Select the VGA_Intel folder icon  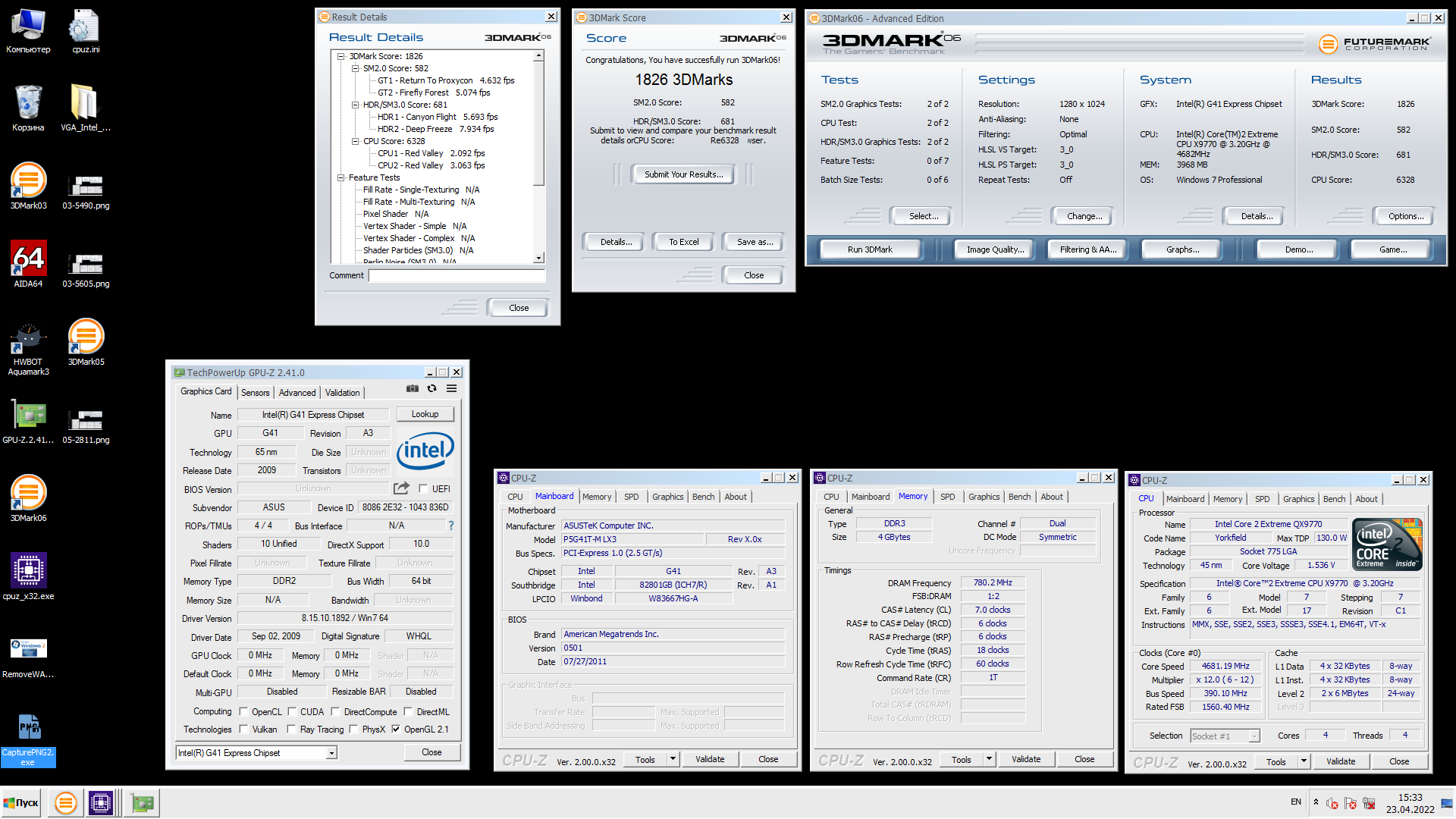coord(86,108)
